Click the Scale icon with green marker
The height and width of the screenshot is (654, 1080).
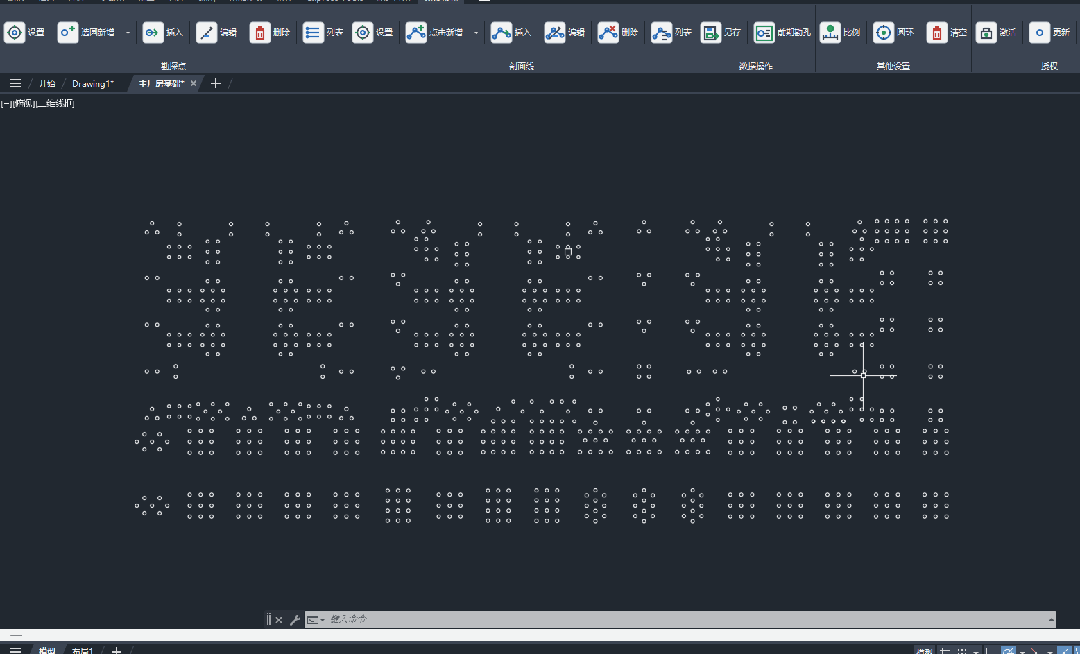click(830, 32)
